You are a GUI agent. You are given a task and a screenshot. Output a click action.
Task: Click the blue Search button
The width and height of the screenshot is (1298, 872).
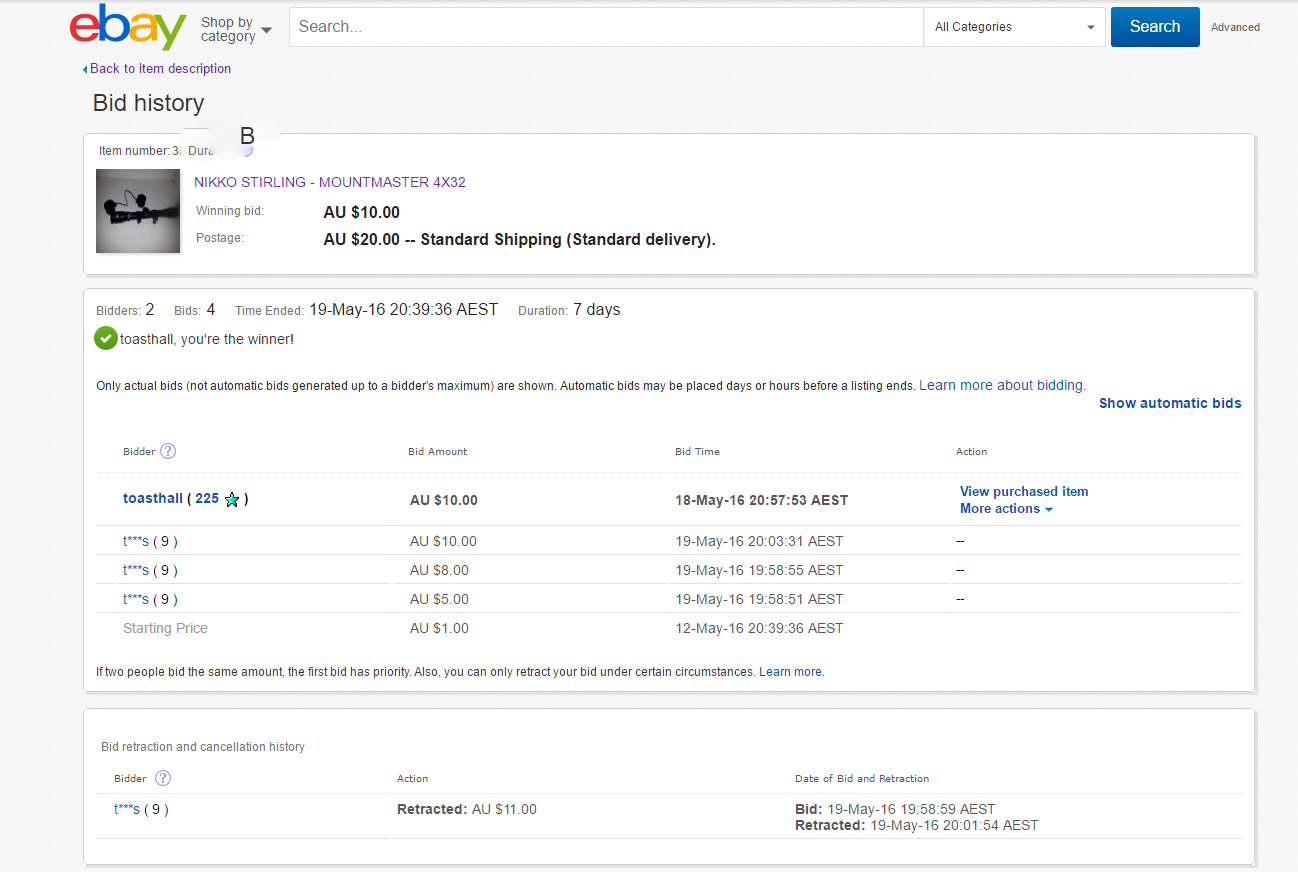(1154, 27)
